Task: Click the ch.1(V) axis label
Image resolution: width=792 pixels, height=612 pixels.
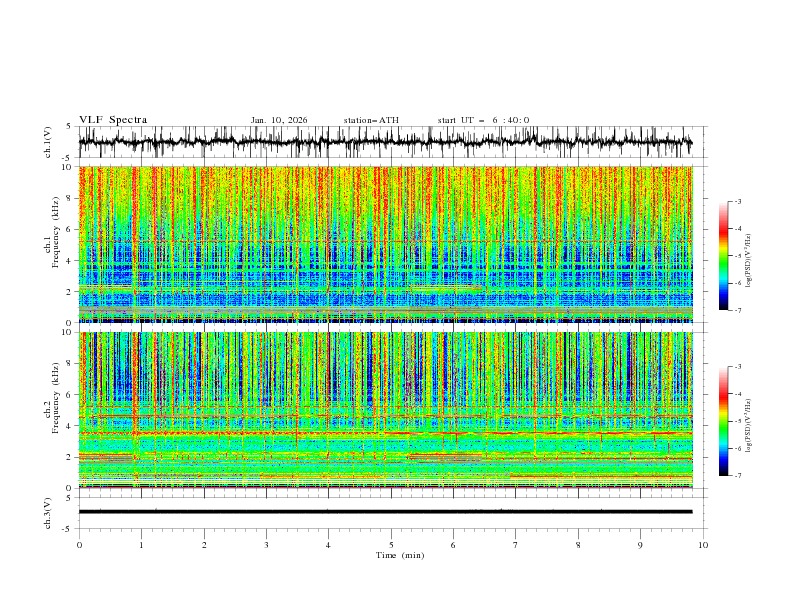Action: pos(47,143)
